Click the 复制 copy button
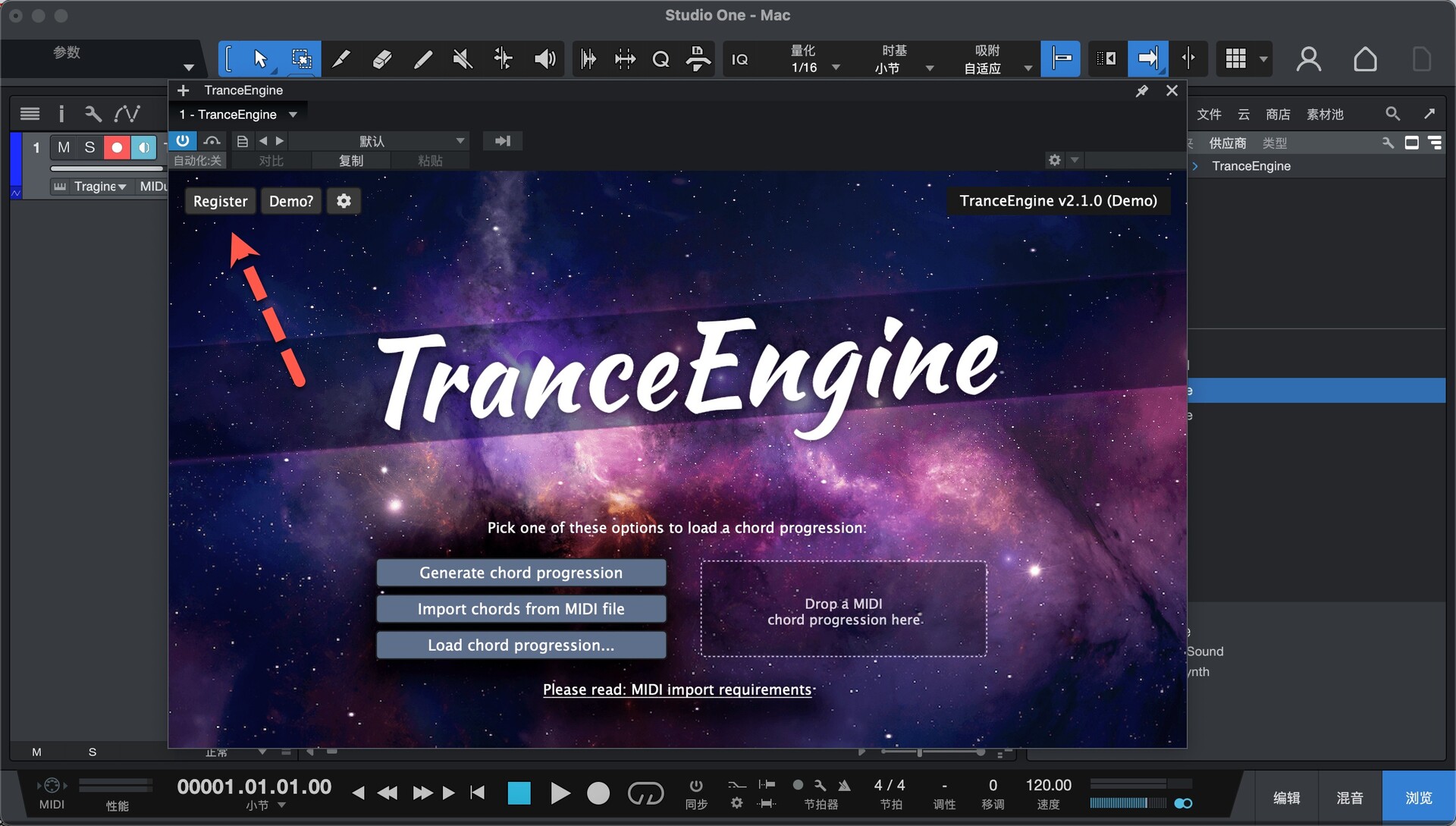 pos(350,161)
